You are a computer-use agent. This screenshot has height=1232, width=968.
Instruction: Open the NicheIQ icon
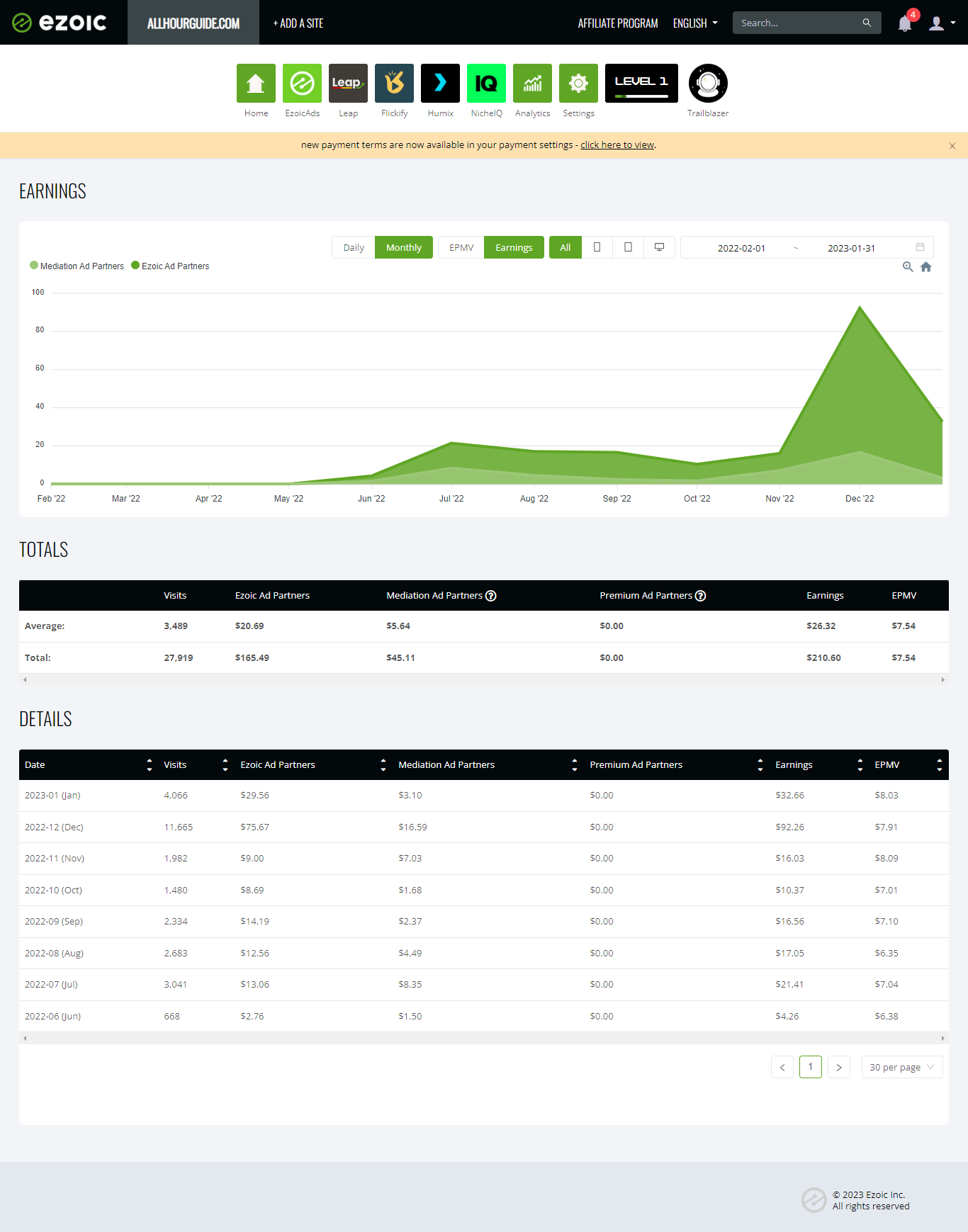click(x=486, y=83)
